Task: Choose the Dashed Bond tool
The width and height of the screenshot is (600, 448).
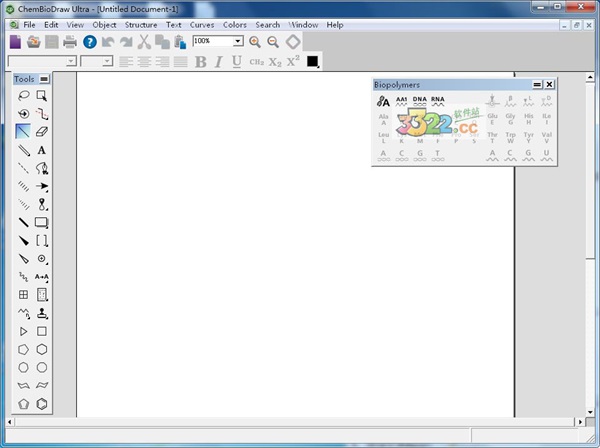Action: (x=24, y=168)
